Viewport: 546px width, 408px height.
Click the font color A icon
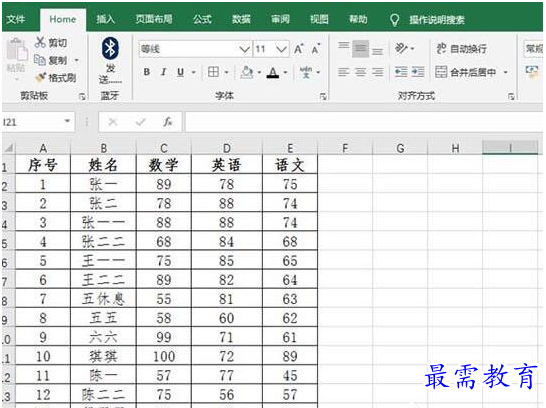(x=273, y=72)
